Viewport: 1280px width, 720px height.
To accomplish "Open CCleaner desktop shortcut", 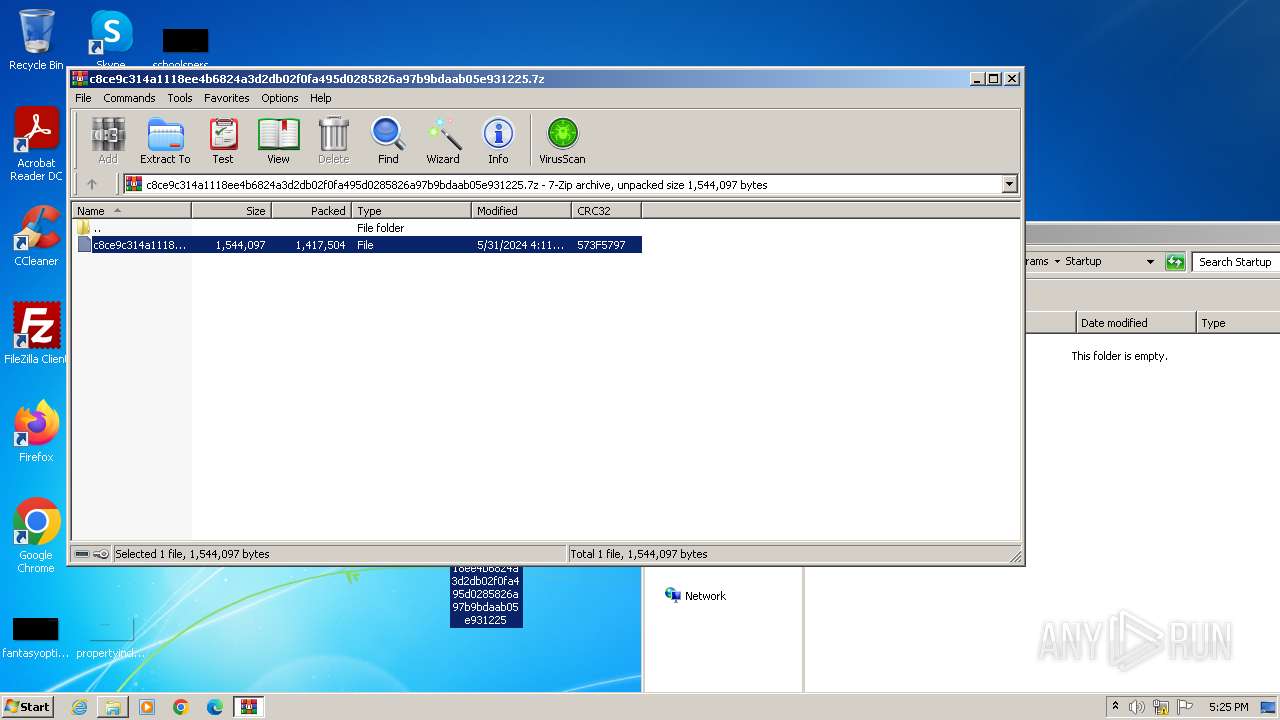I will coord(36,236).
